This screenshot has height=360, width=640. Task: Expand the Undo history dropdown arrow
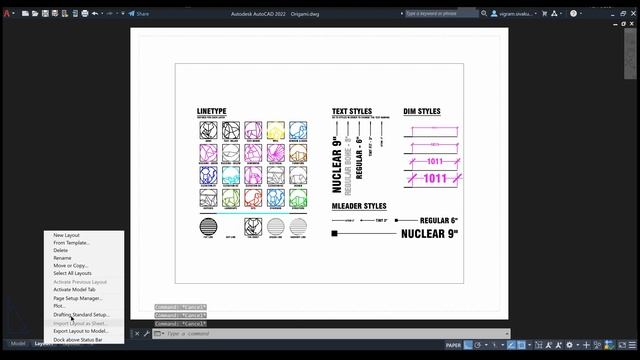[x=102, y=13]
